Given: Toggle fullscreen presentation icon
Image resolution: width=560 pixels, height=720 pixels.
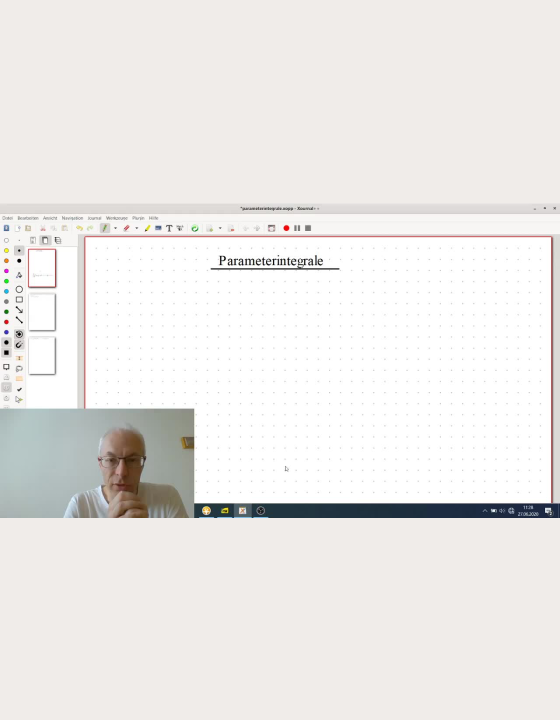Looking at the screenshot, I should click(x=271, y=228).
